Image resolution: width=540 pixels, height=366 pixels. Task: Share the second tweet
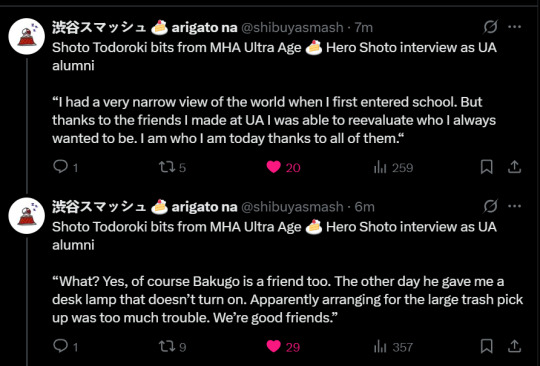[x=514, y=346]
